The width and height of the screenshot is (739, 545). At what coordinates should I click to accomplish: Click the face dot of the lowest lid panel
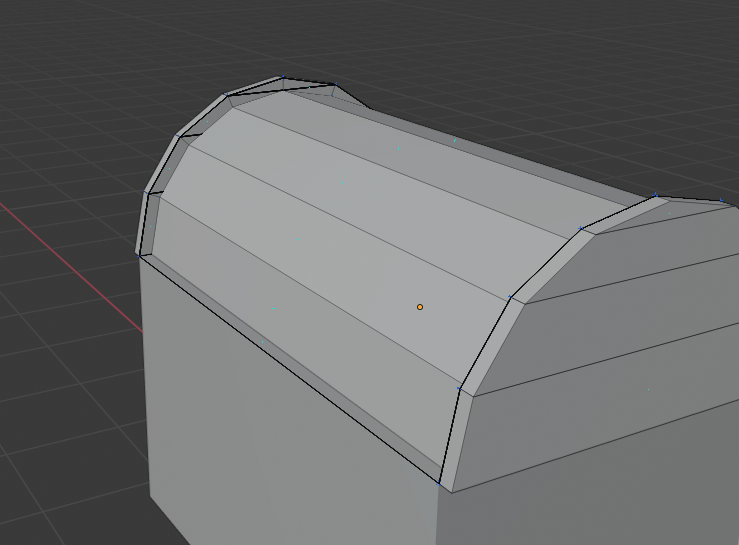[x=273, y=308]
